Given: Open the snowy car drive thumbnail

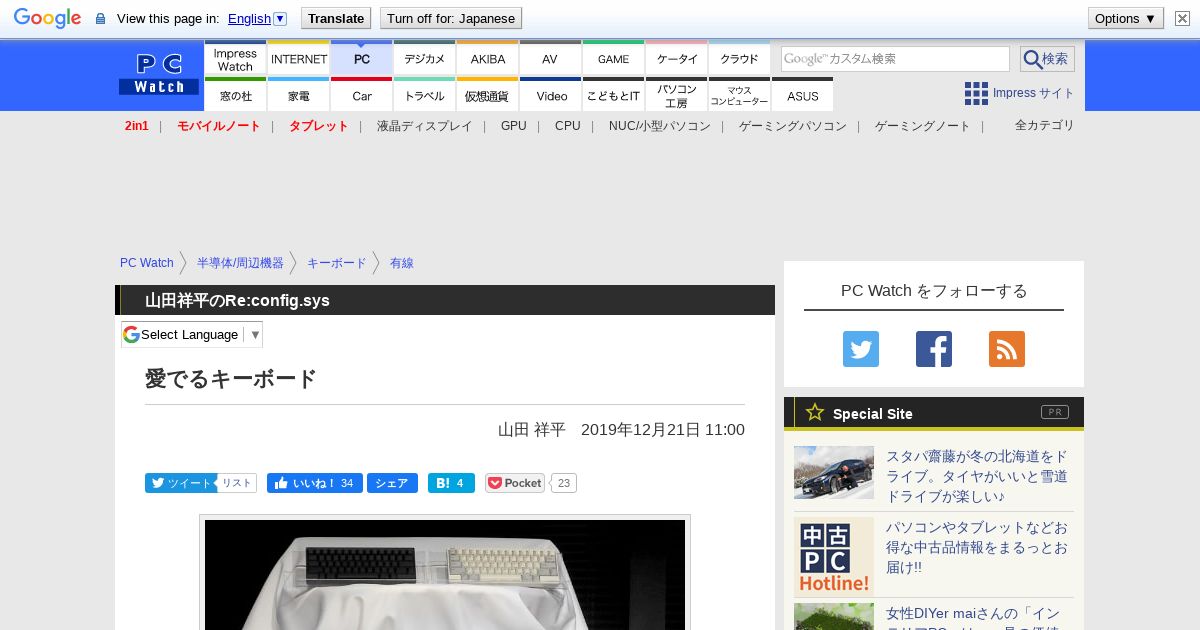Looking at the screenshot, I should (834, 472).
